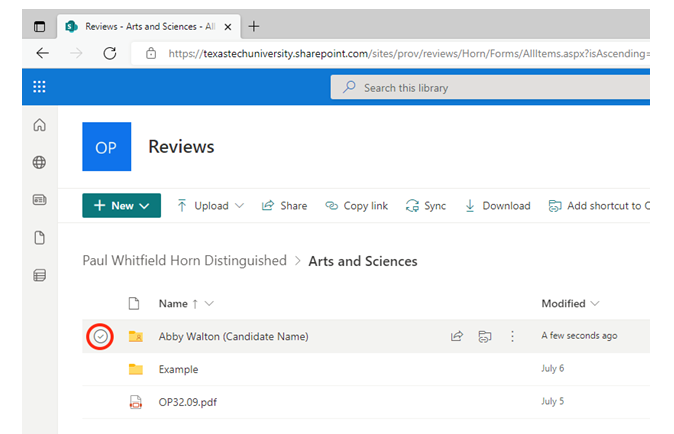Open the New dropdown button
The height and width of the screenshot is (434, 674).
[x=122, y=205]
